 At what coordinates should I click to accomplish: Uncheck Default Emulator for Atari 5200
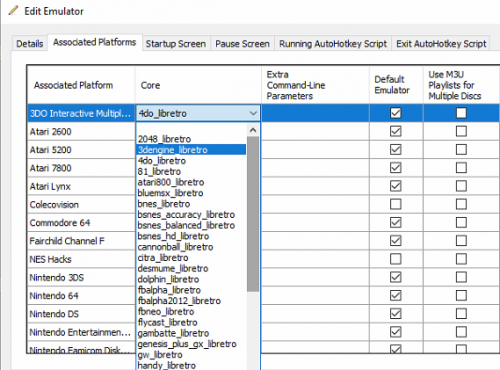click(396, 149)
